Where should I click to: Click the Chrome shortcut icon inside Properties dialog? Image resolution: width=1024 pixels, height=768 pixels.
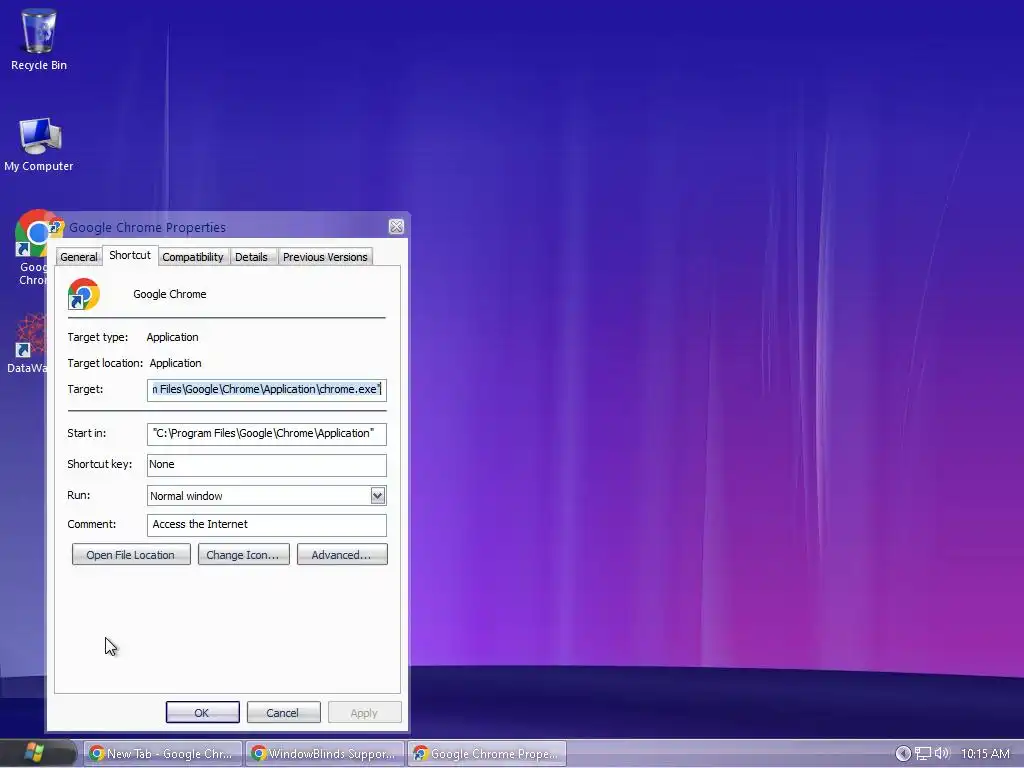(84, 294)
